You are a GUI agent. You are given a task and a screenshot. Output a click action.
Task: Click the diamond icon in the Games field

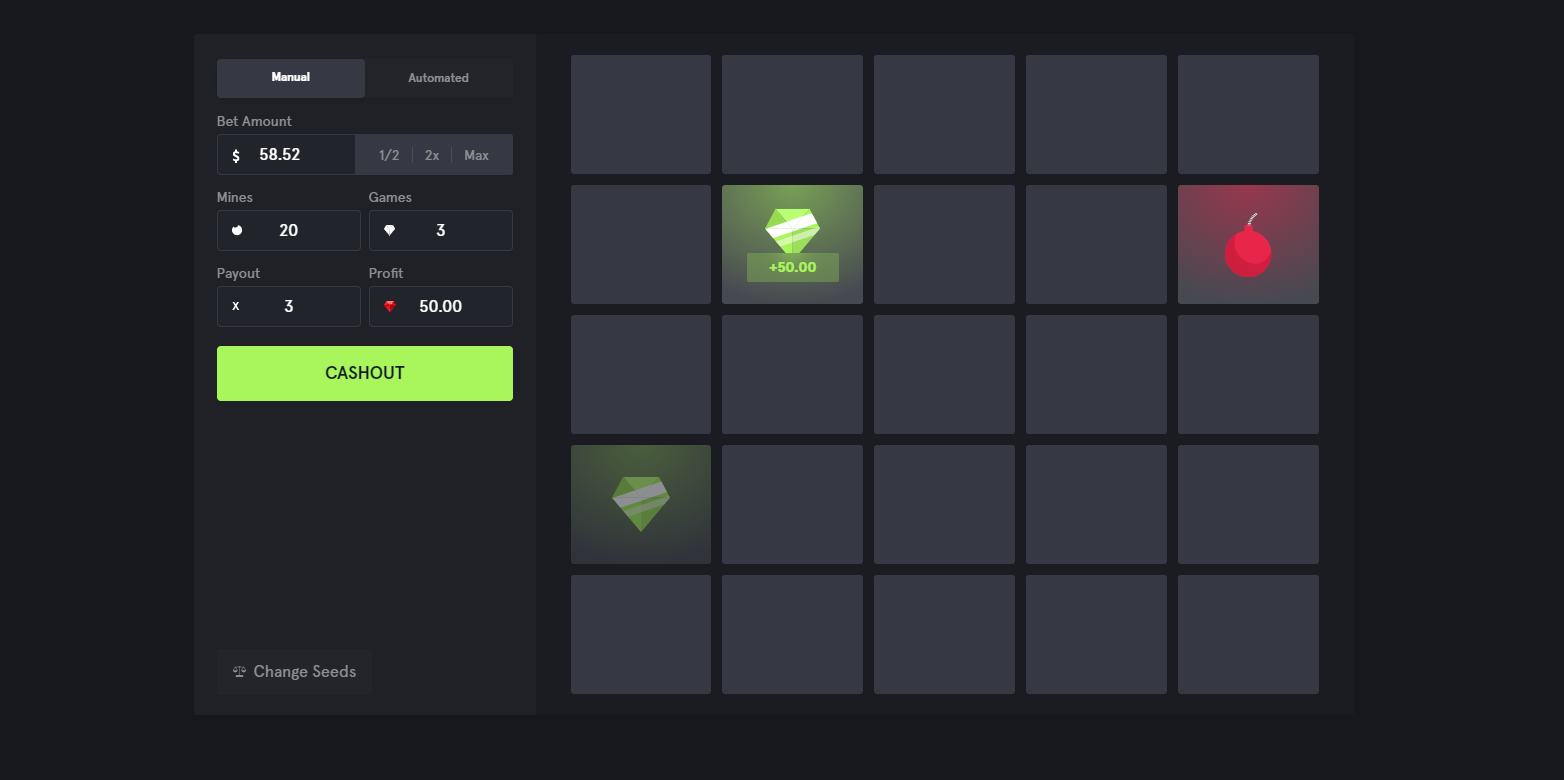389,231
